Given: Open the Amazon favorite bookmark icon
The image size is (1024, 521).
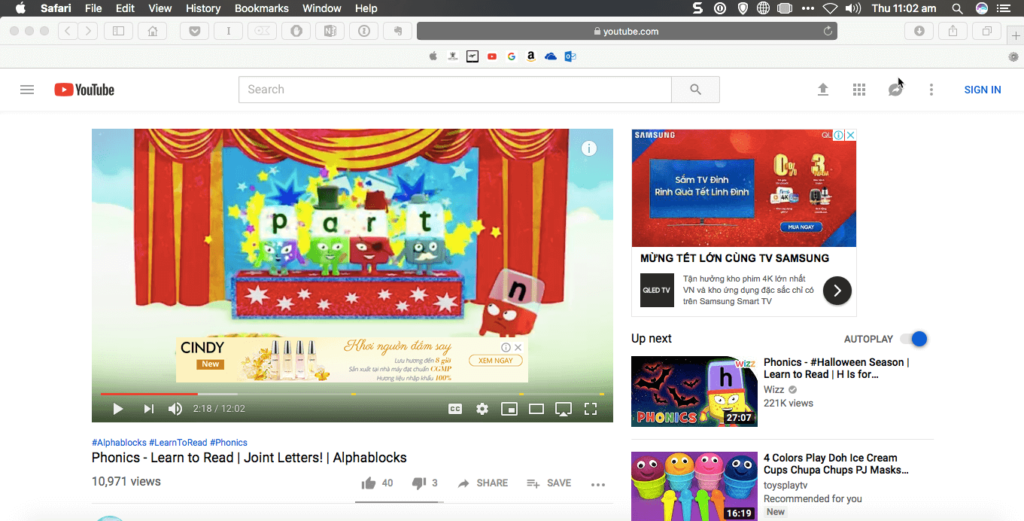Looking at the screenshot, I should click(x=531, y=57).
